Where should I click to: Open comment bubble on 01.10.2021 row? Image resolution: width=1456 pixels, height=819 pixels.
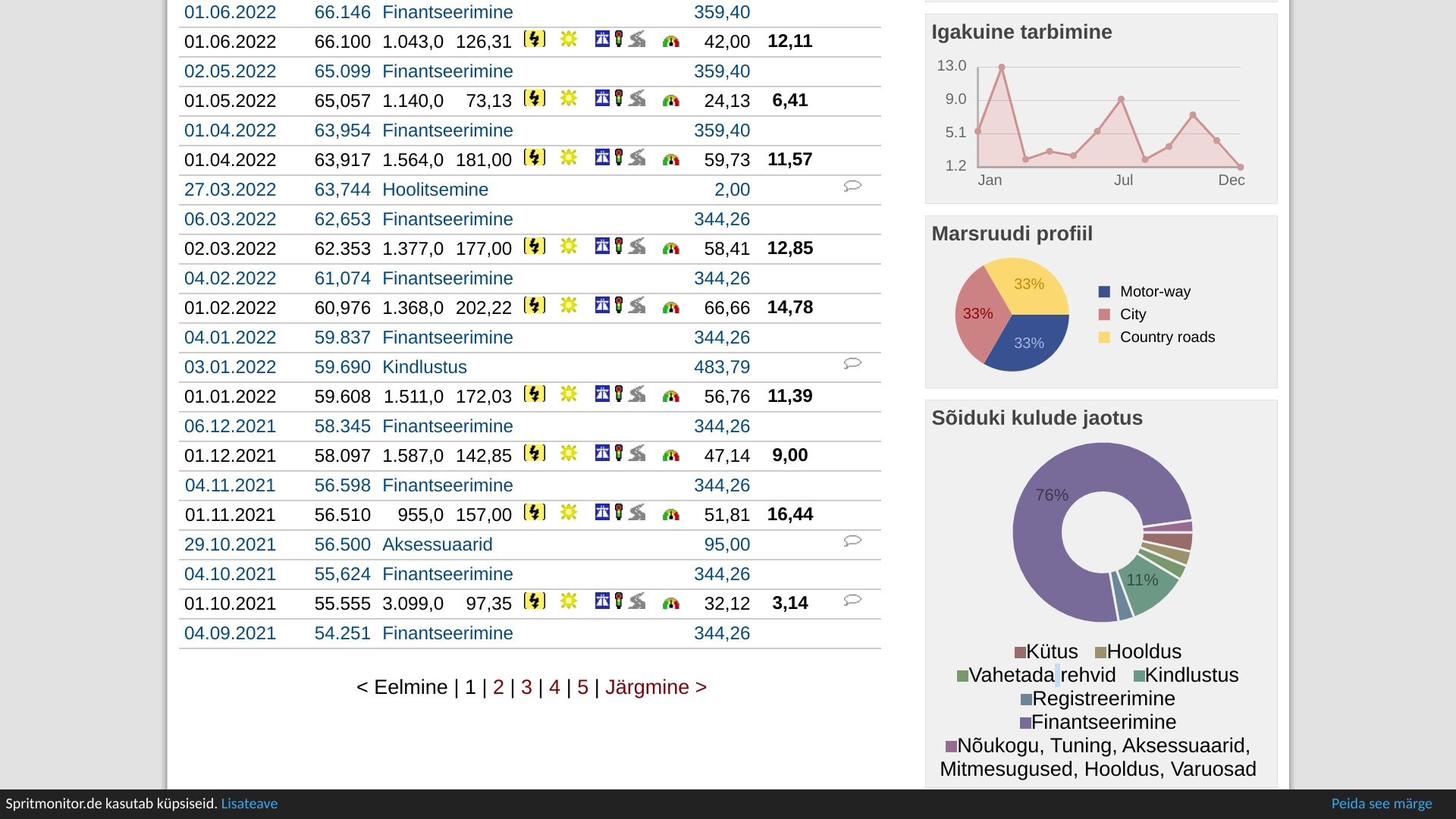point(852,601)
